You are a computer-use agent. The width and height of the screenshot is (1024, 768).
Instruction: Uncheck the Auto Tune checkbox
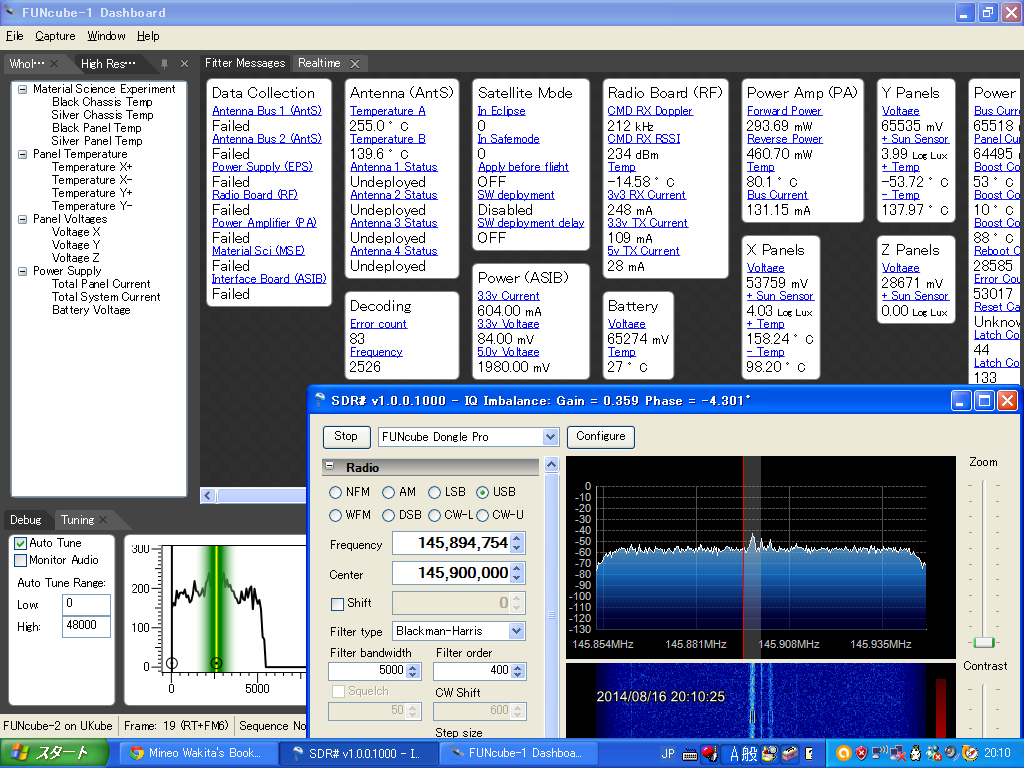pyautogui.click(x=20, y=543)
